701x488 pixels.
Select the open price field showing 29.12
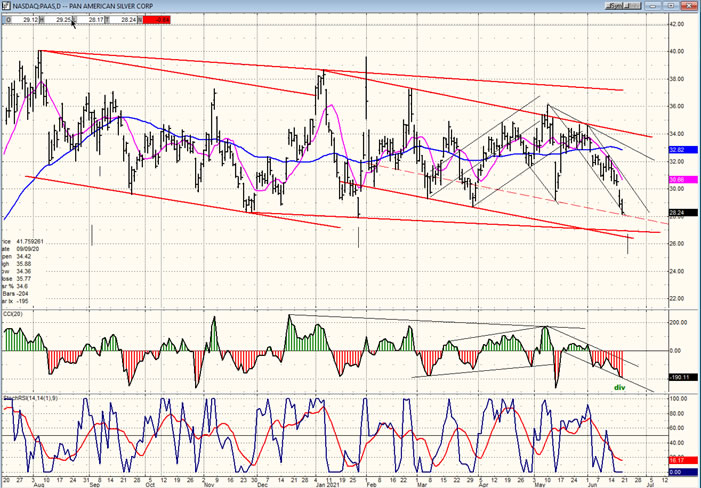coord(24,20)
